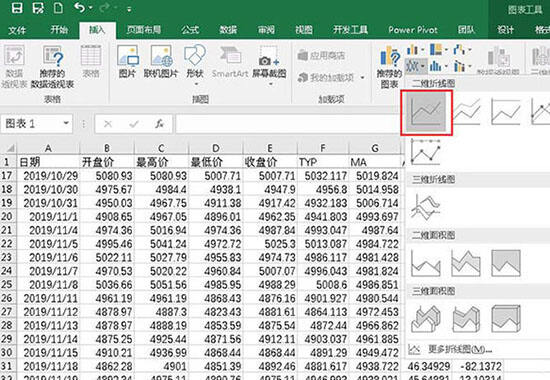Select the 2D stacked area chart

click(466, 263)
